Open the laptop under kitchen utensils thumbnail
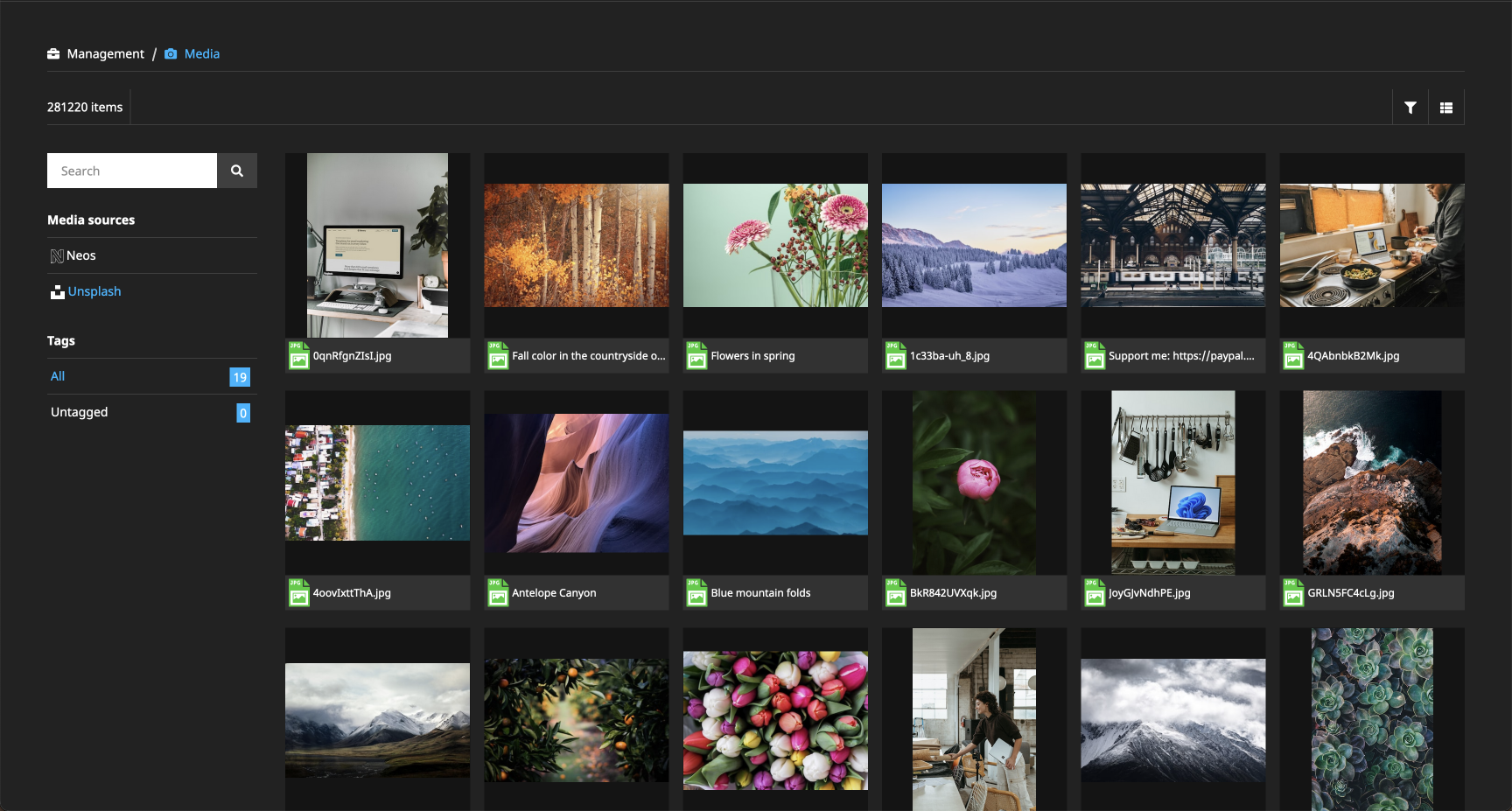This screenshot has height=811, width=1512. 1173,483
